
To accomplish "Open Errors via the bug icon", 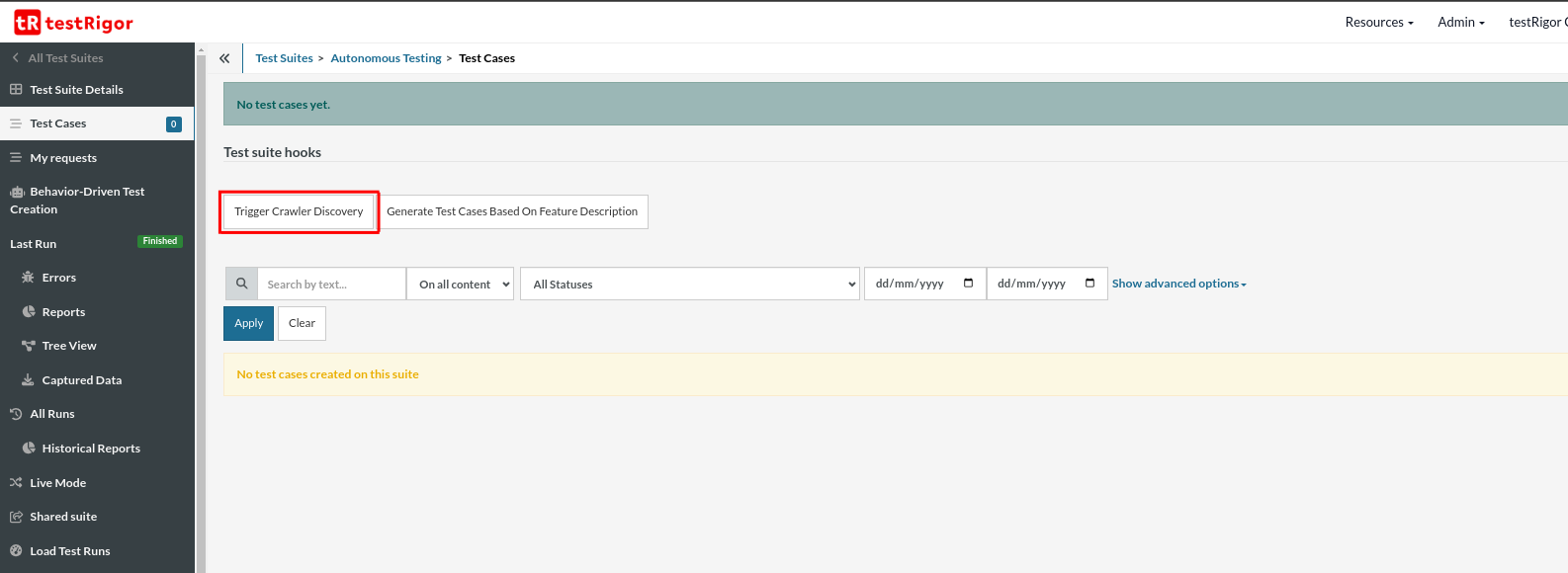I will click(28, 278).
